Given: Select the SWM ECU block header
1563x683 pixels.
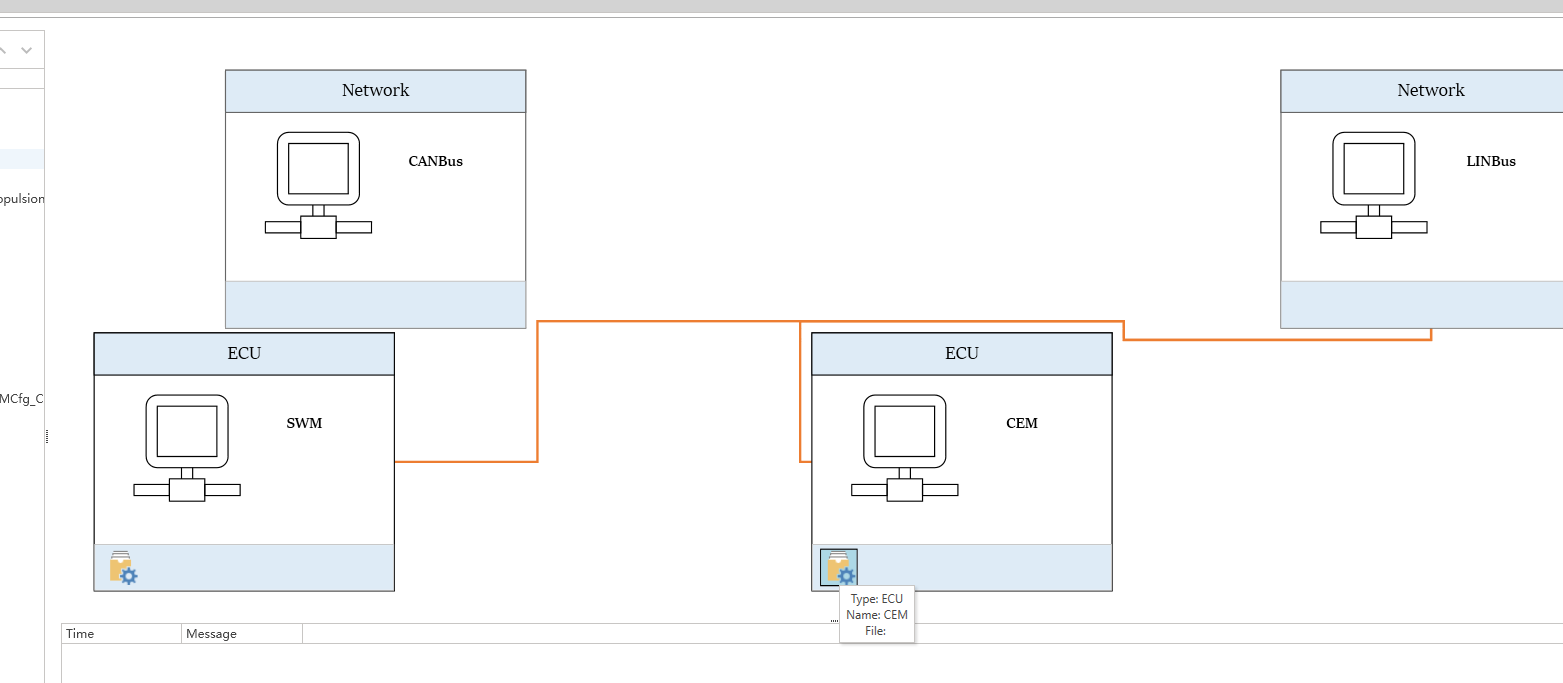Looking at the screenshot, I should 244,354.
